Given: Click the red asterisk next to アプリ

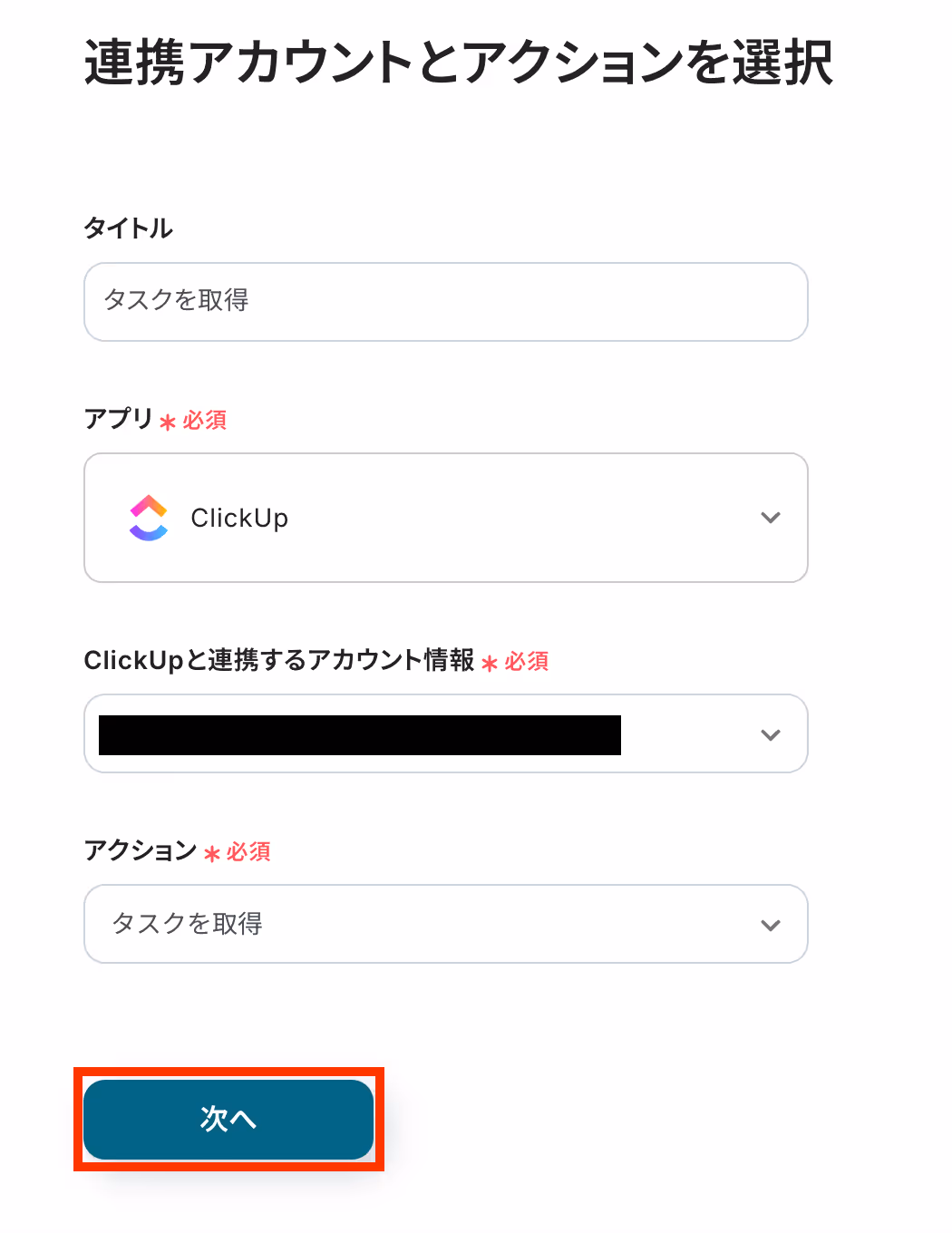Looking at the screenshot, I should [168, 422].
